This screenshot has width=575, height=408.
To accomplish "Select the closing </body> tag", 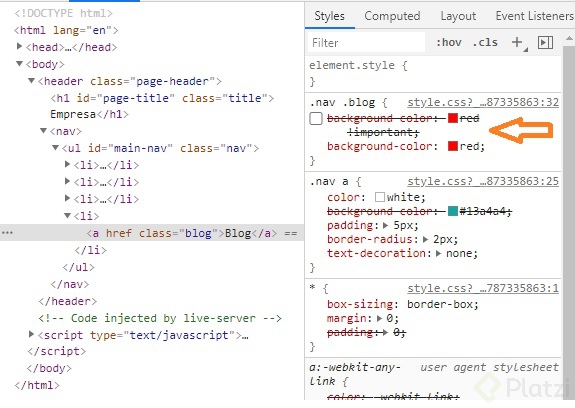I will (x=49, y=368).
